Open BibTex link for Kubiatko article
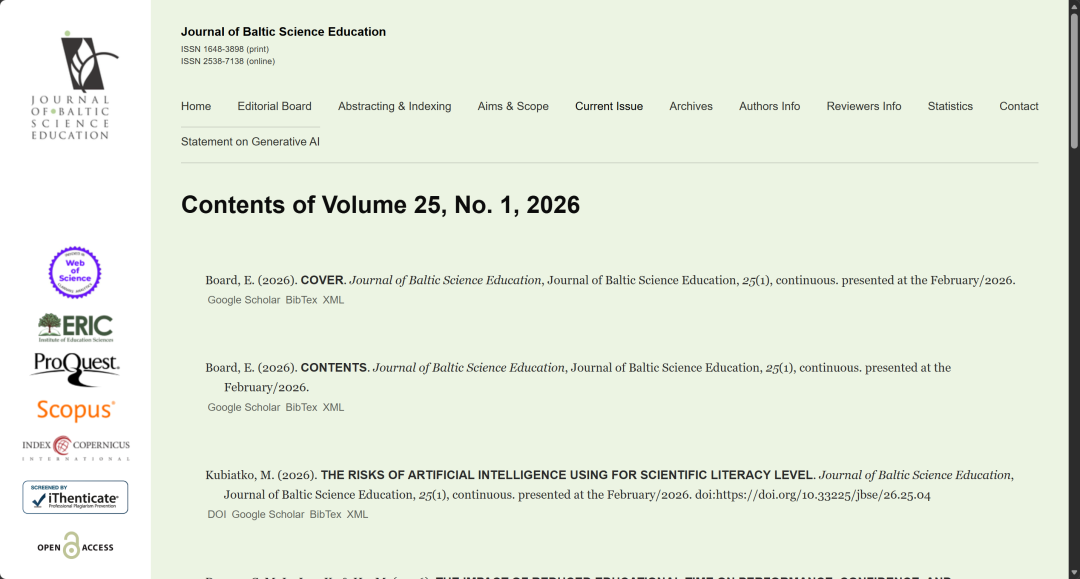 pos(325,514)
